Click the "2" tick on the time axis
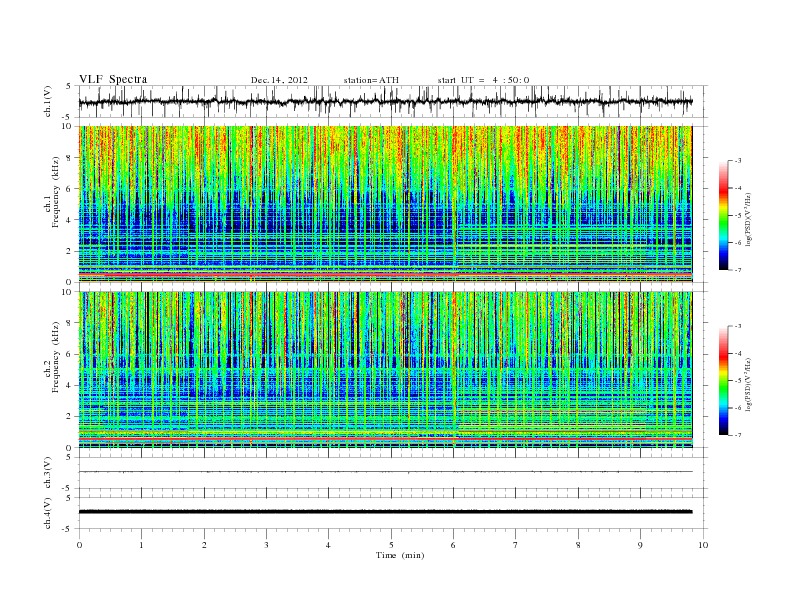 click(204, 545)
